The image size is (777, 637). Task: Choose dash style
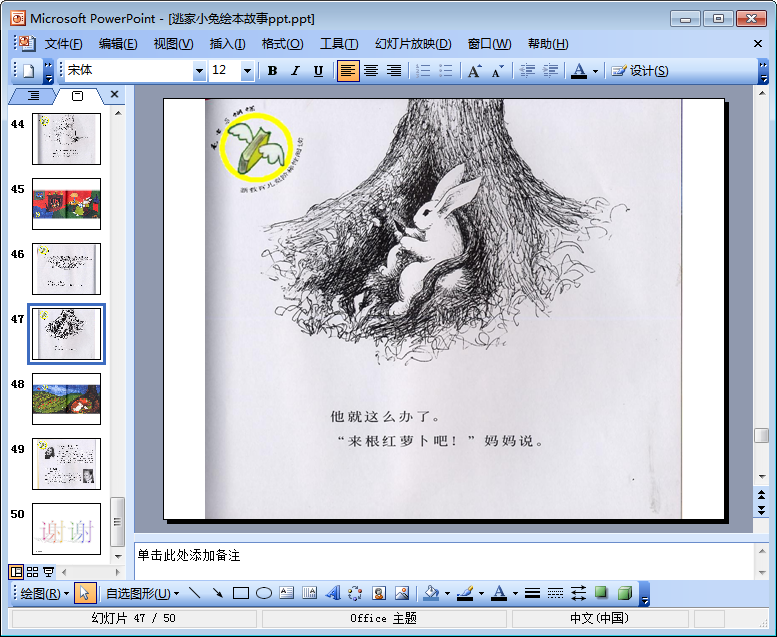pyautogui.click(x=555, y=593)
